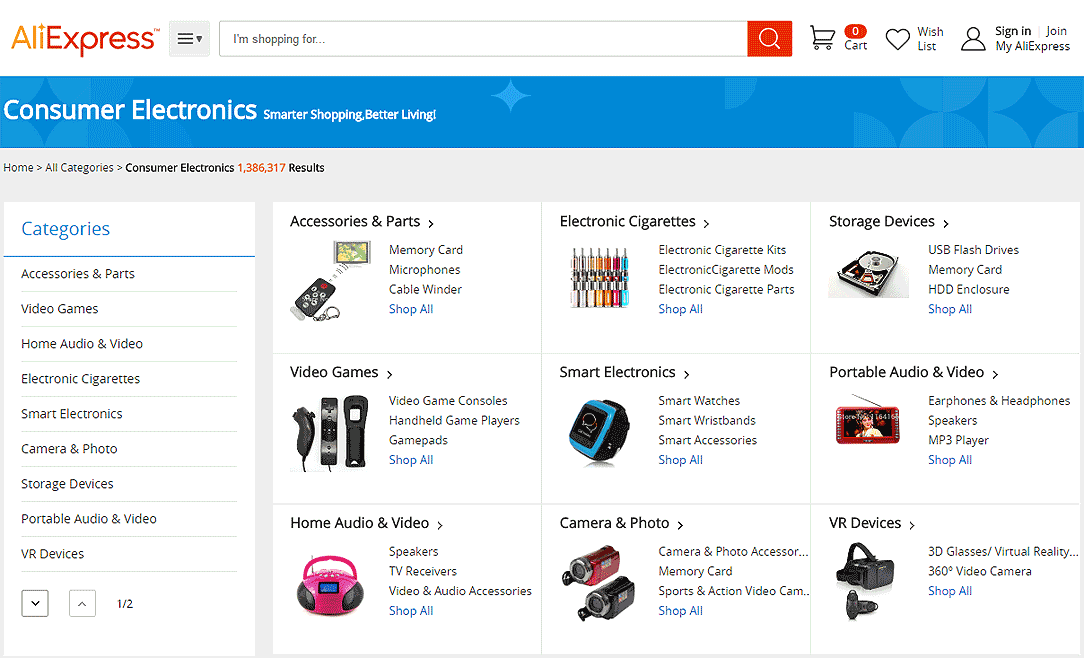Open 360° Video Camera link

coord(980,572)
